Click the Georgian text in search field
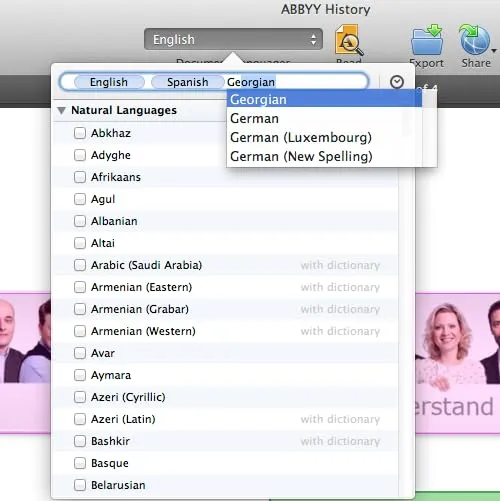Viewport: 500px width, 501px height. 251,82
